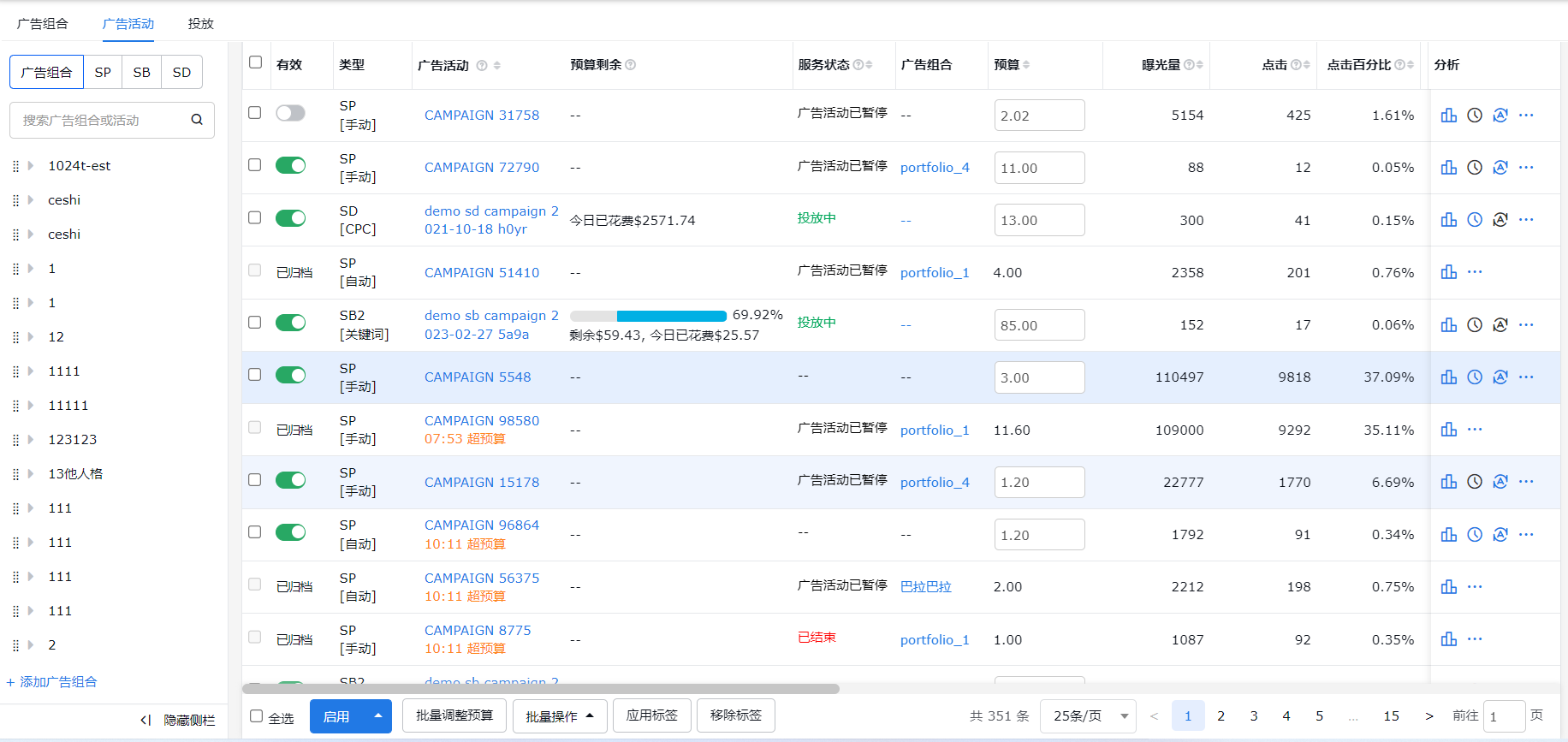Turn off toggle for CAMPAIGN 5548

click(290, 375)
